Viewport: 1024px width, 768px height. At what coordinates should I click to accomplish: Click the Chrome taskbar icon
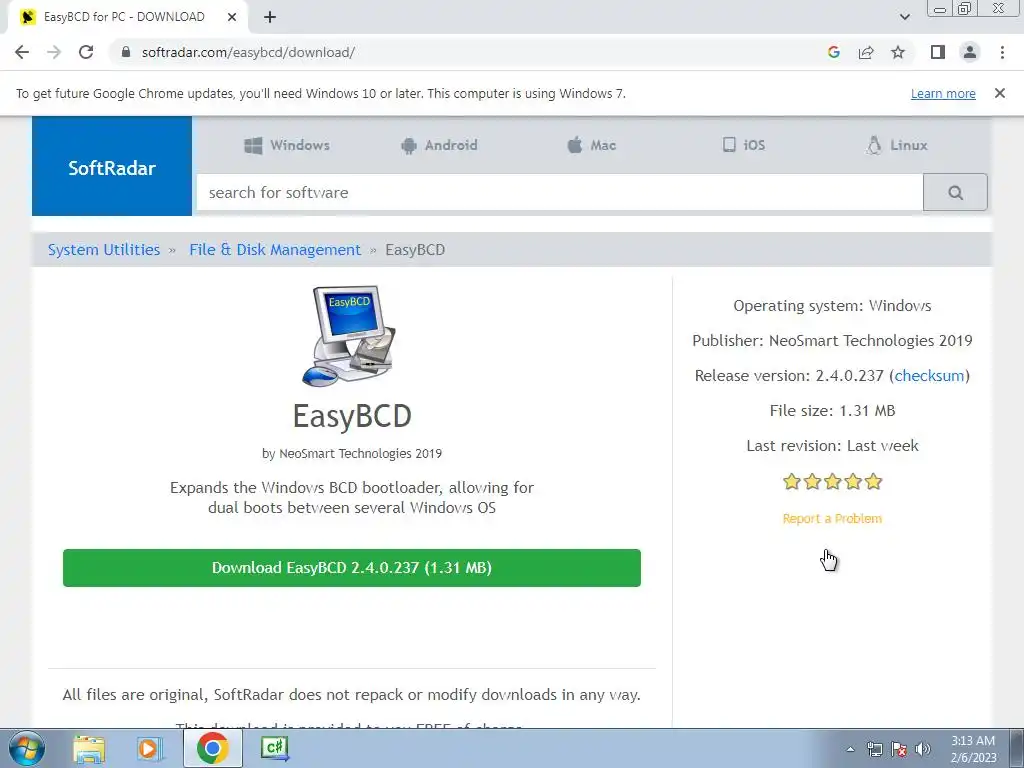click(x=212, y=748)
